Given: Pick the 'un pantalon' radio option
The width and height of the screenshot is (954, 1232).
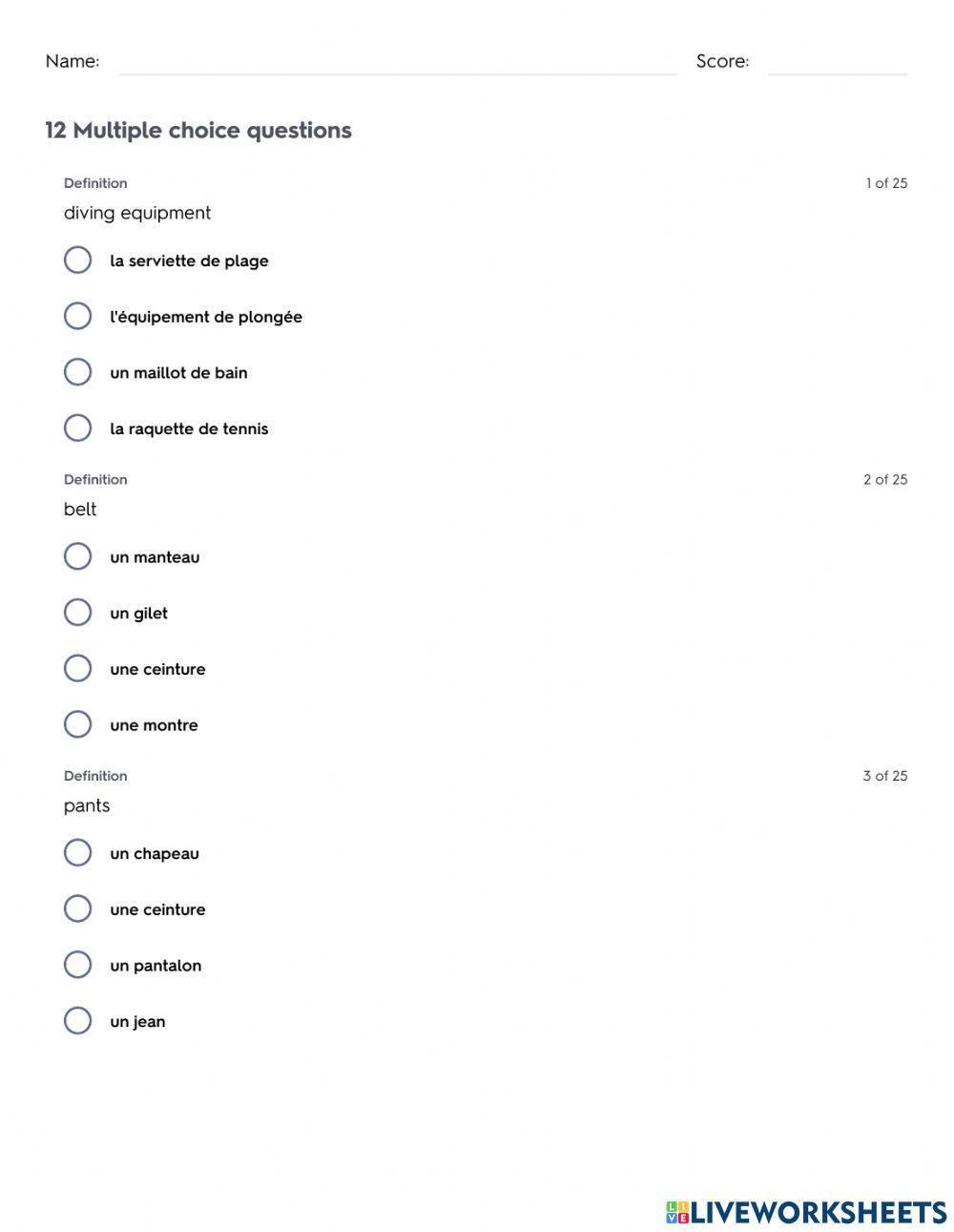Looking at the screenshot, I should click(x=77, y=965).
